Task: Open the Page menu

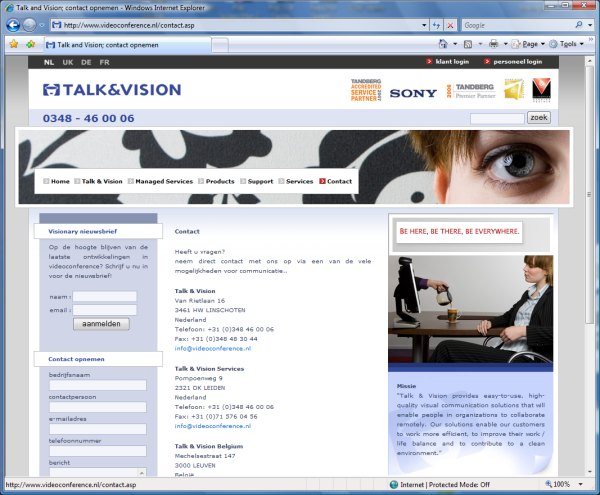Action: click(x=528, y=44)
